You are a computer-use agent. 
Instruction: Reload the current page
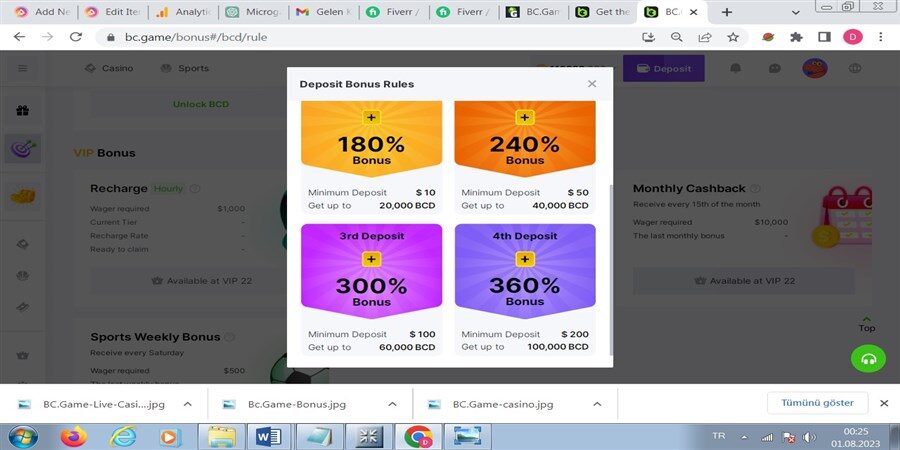click(x=76, y=37)
